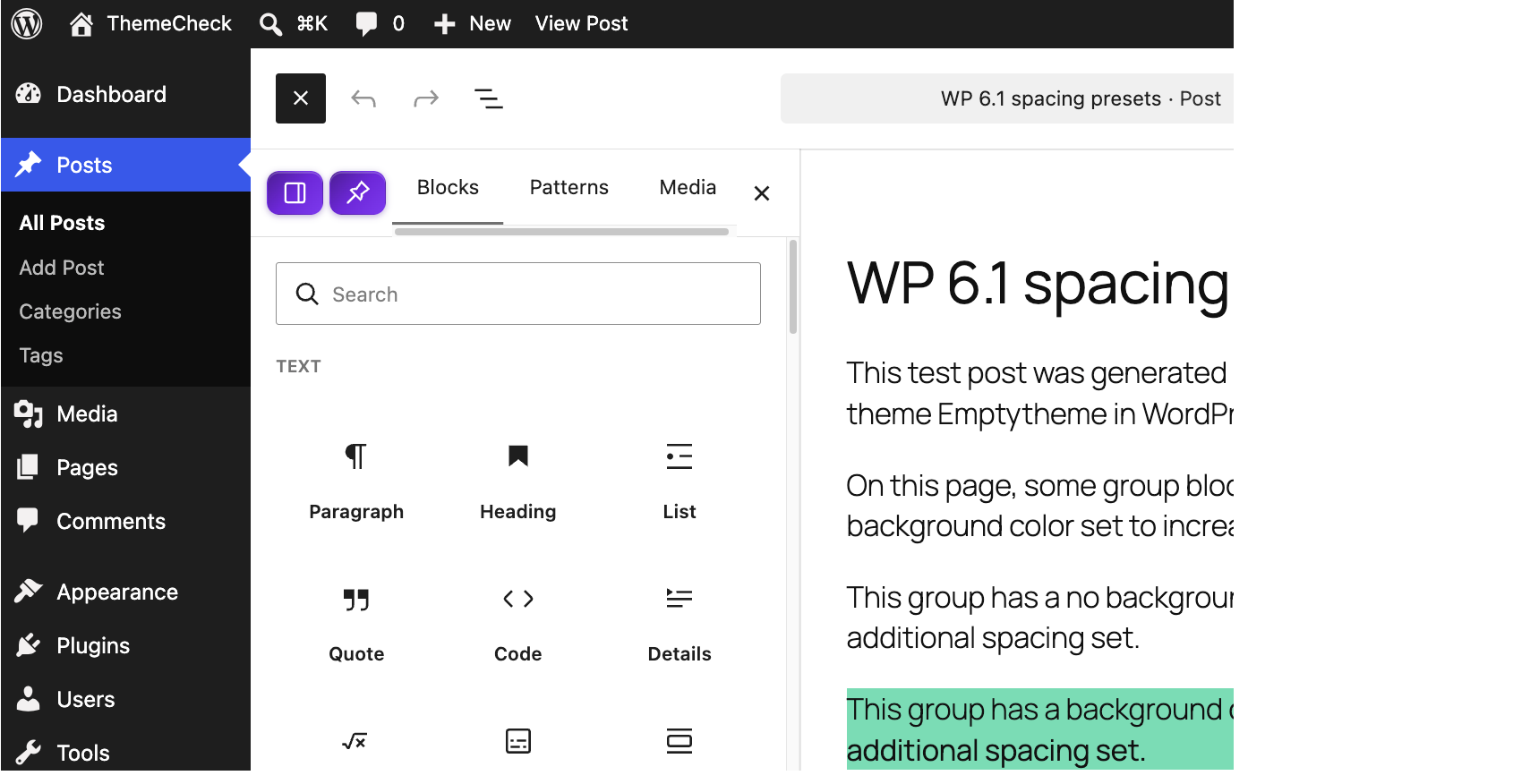Click the block Search field
Screen dimensions: 1530x784
(x=518, y=294)
